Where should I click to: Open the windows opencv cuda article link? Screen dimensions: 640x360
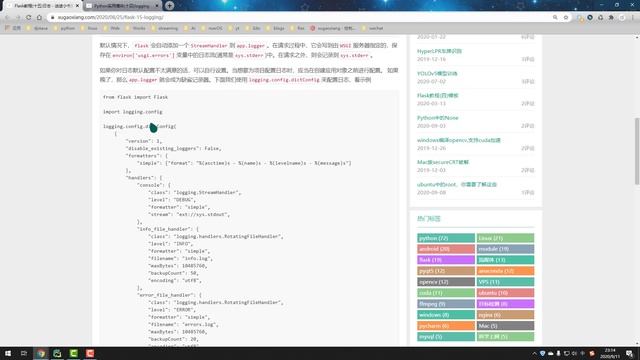coord(458,140)
